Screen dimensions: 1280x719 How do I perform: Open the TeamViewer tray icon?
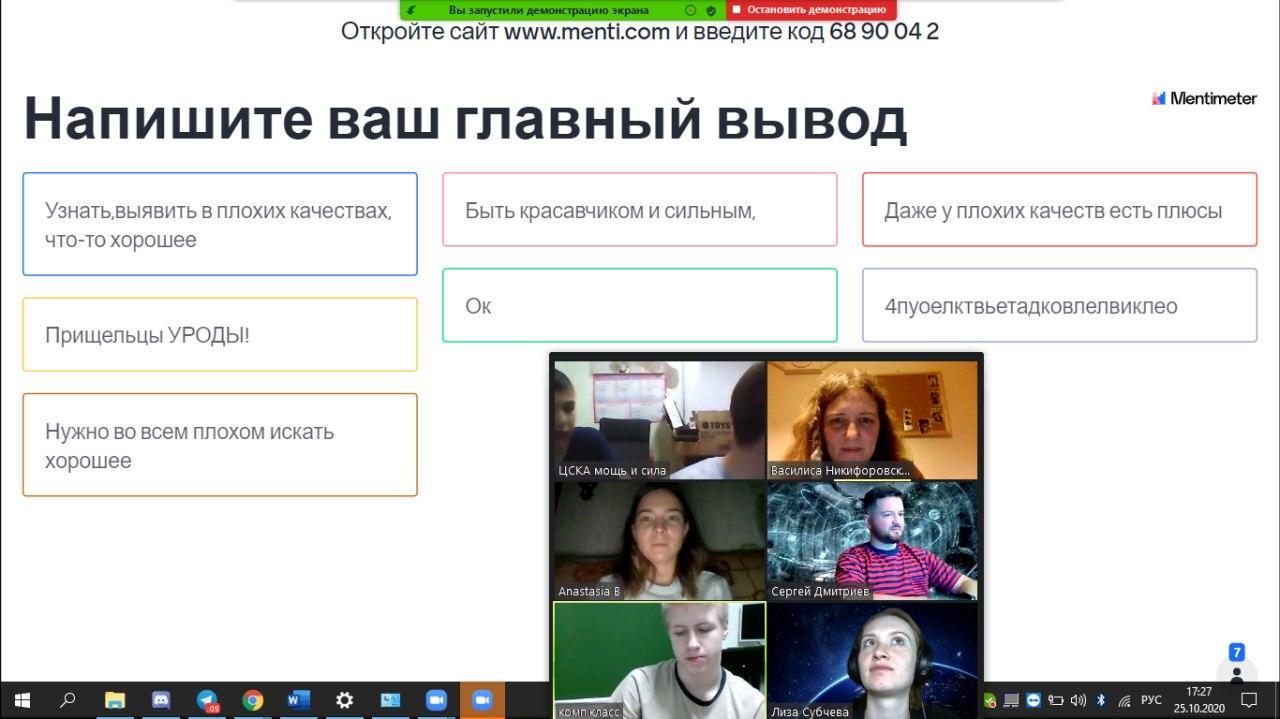tap(1034, 700)
